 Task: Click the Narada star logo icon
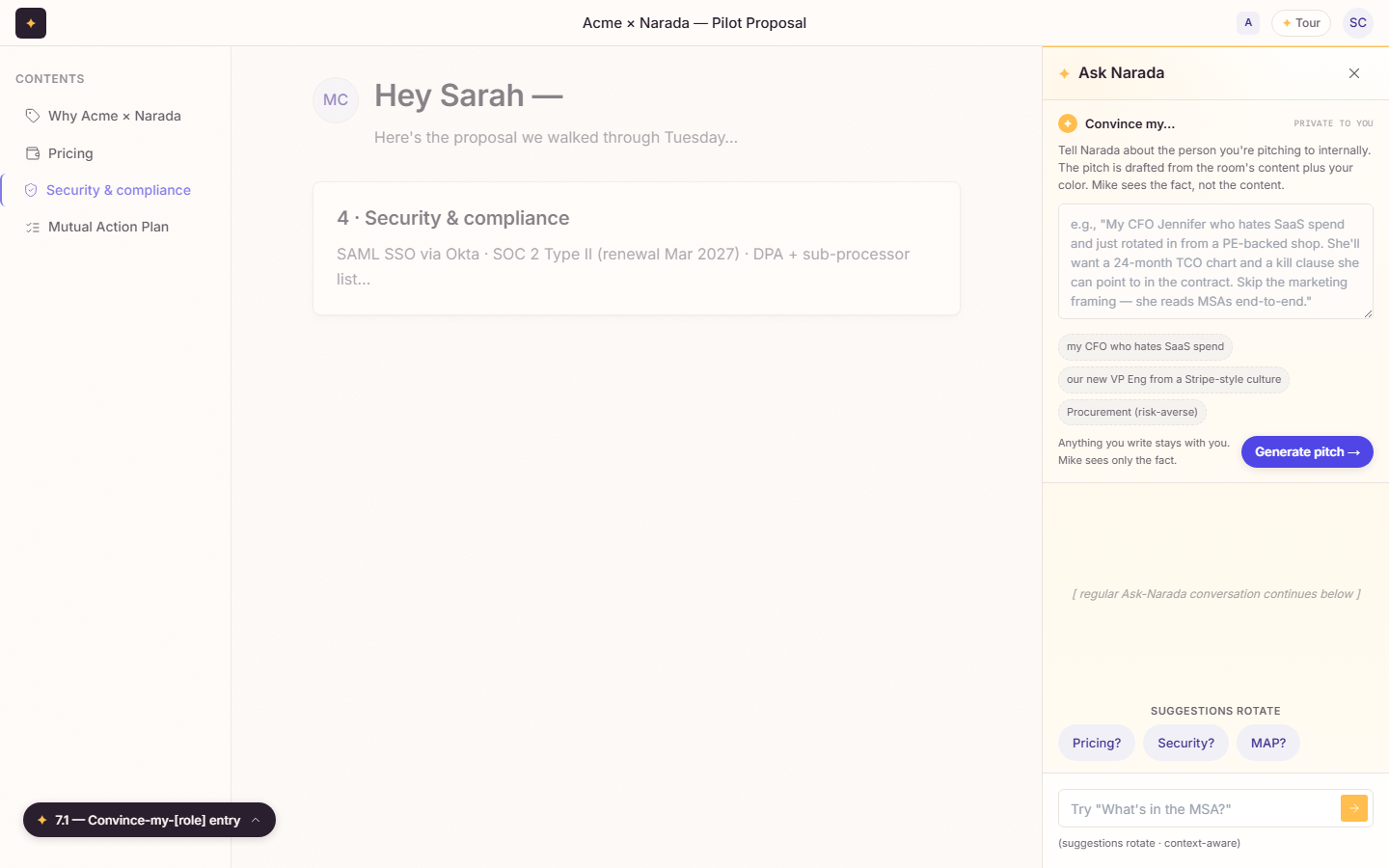31,23
